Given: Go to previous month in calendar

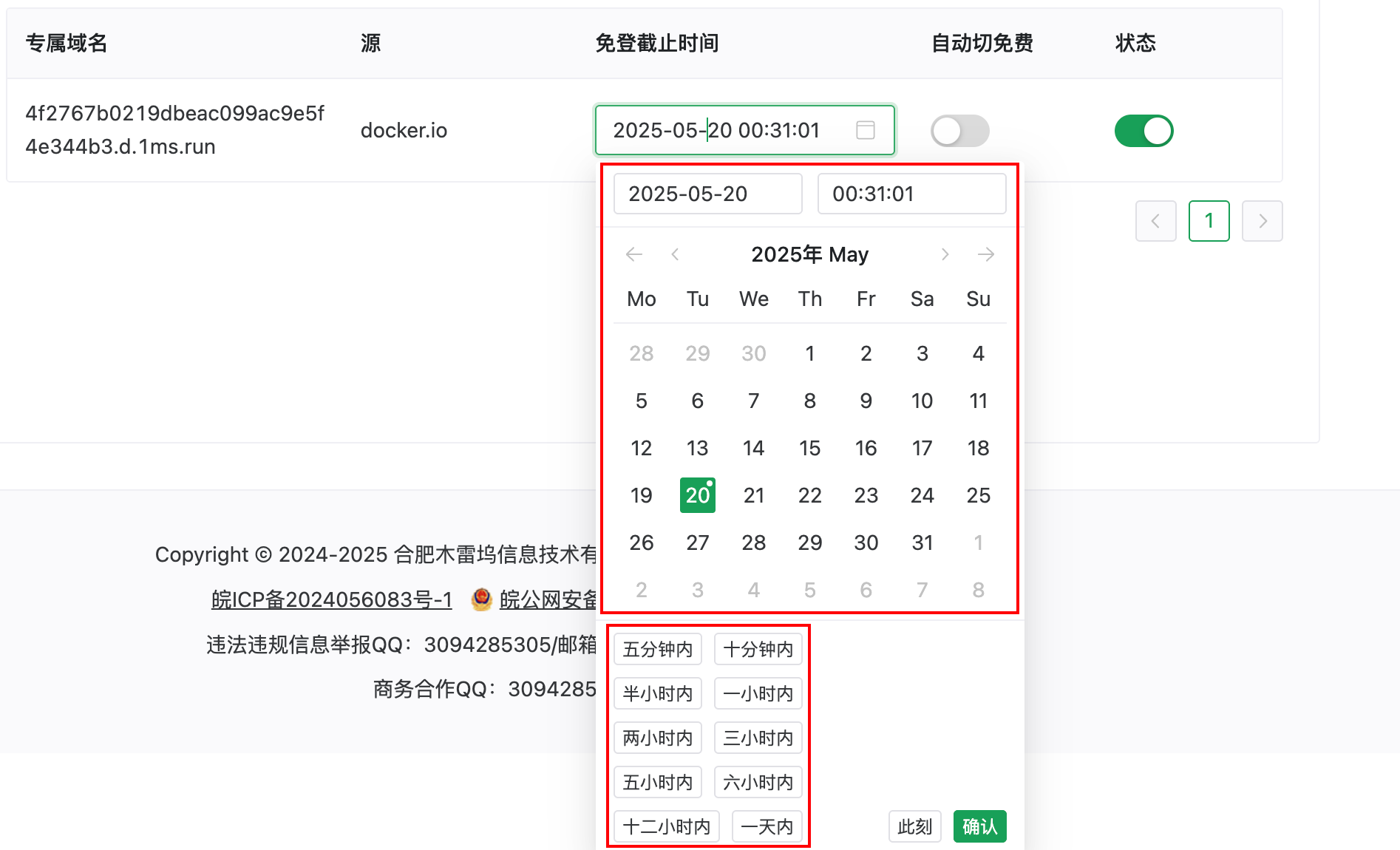Looking at the screenshot, I should tap(675, 254).
